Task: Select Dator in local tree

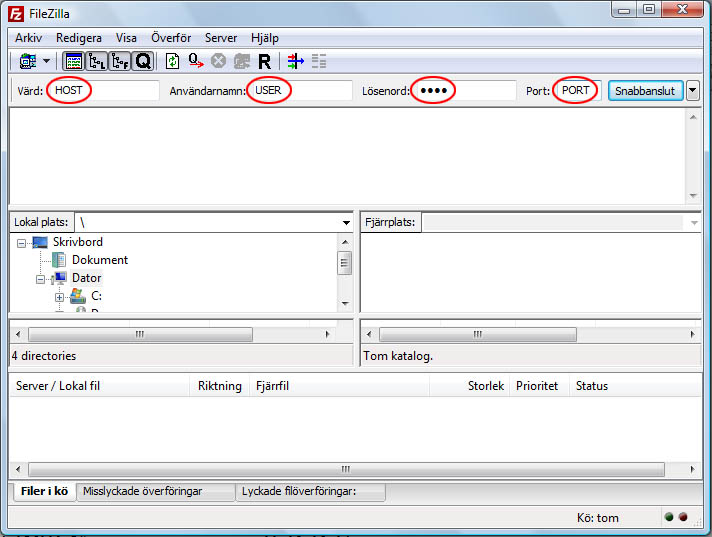Action: pyautogui.click(x=86, y=278)
